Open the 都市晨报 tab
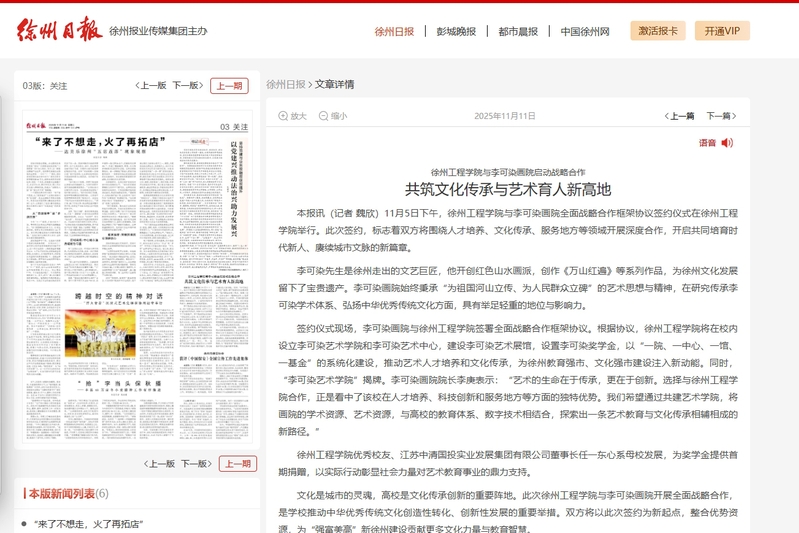 coord(518,31)
